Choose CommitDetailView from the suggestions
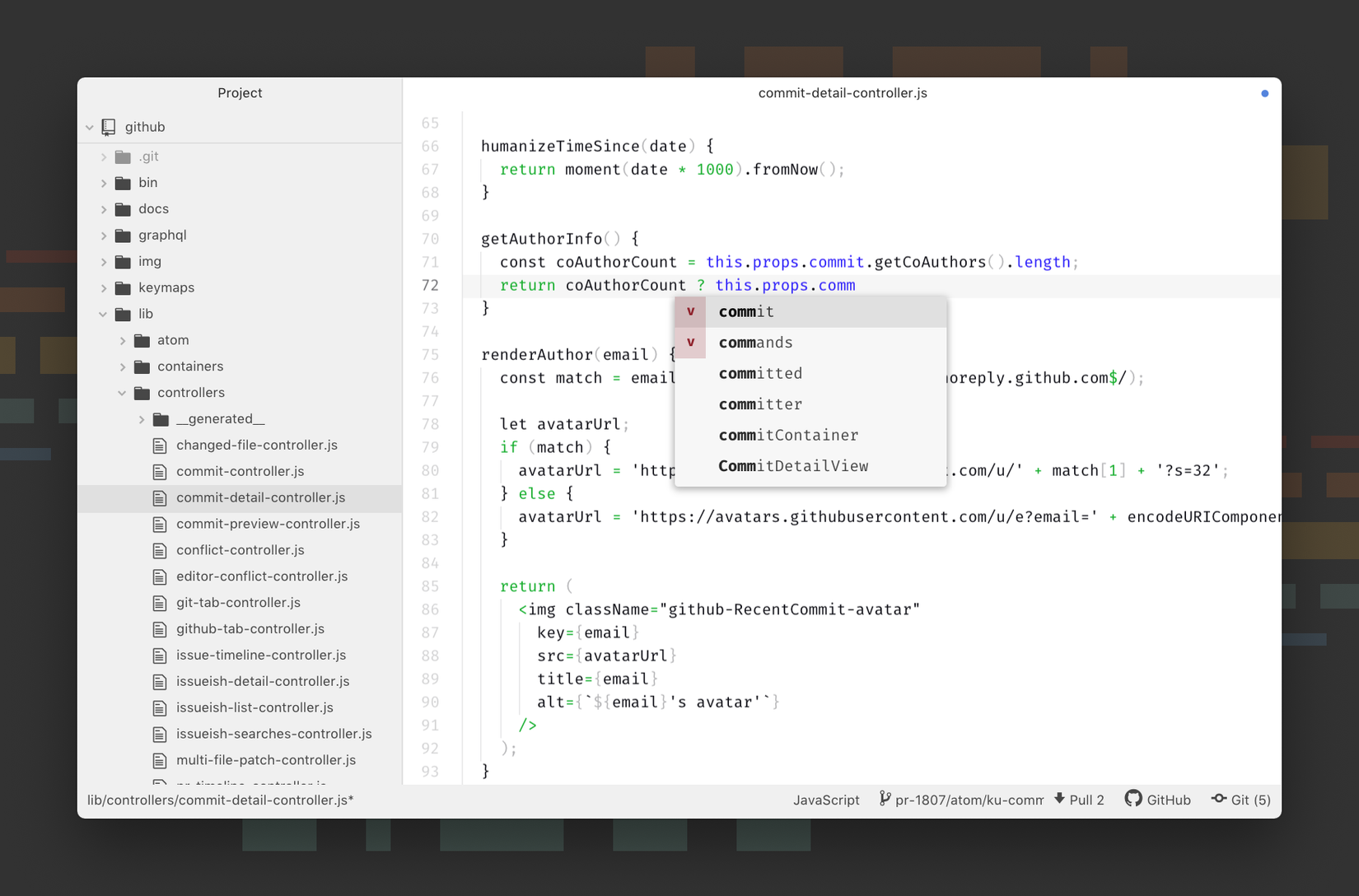The image size is (1359, 896). [x=793, y=465]
